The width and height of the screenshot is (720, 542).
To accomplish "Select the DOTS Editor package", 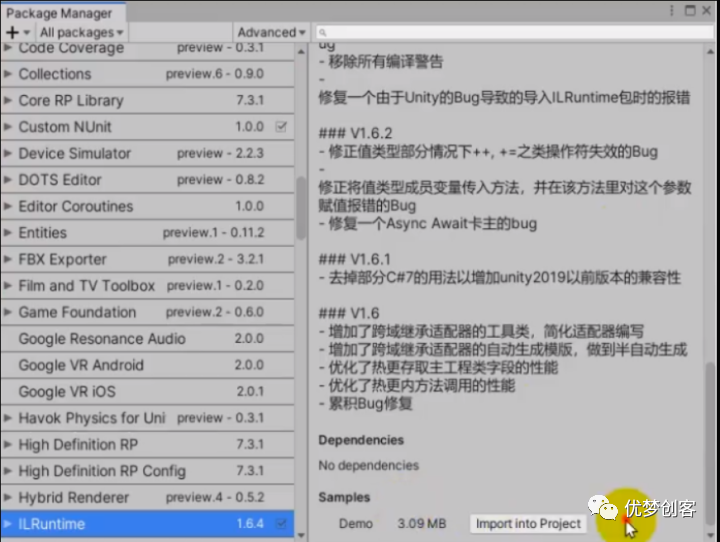I will [x=147, y=180].
